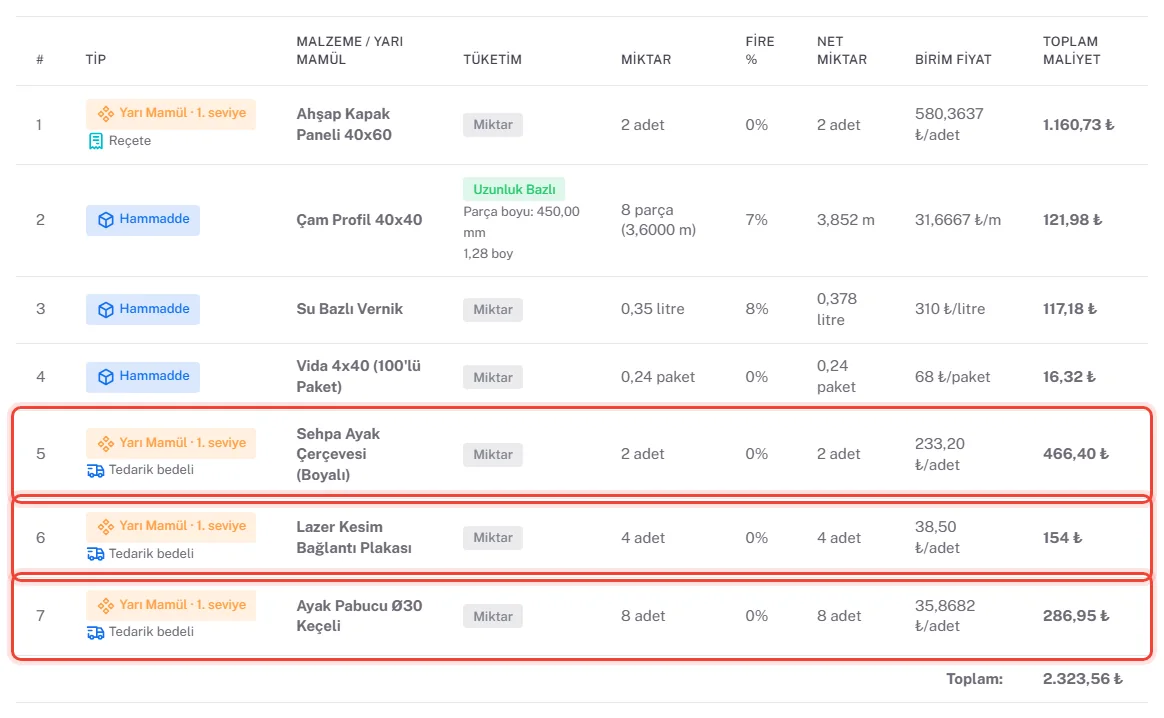The width and height of the screenshot is (1164, 718).
Task: Select the net quantity 3,852 m
Action: (x=846, y=220)
